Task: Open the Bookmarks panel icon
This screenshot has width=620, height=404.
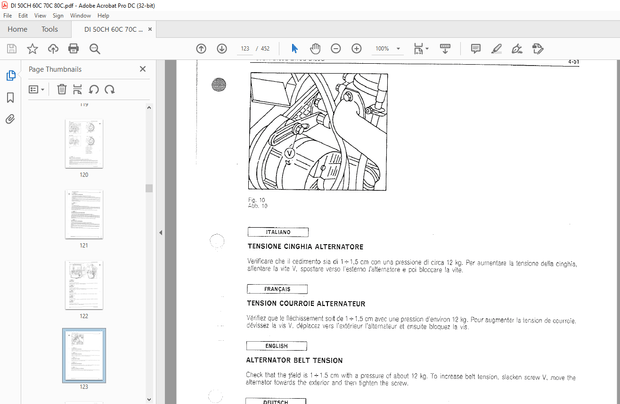Action: pyautogui.click(x=11, y=98)
